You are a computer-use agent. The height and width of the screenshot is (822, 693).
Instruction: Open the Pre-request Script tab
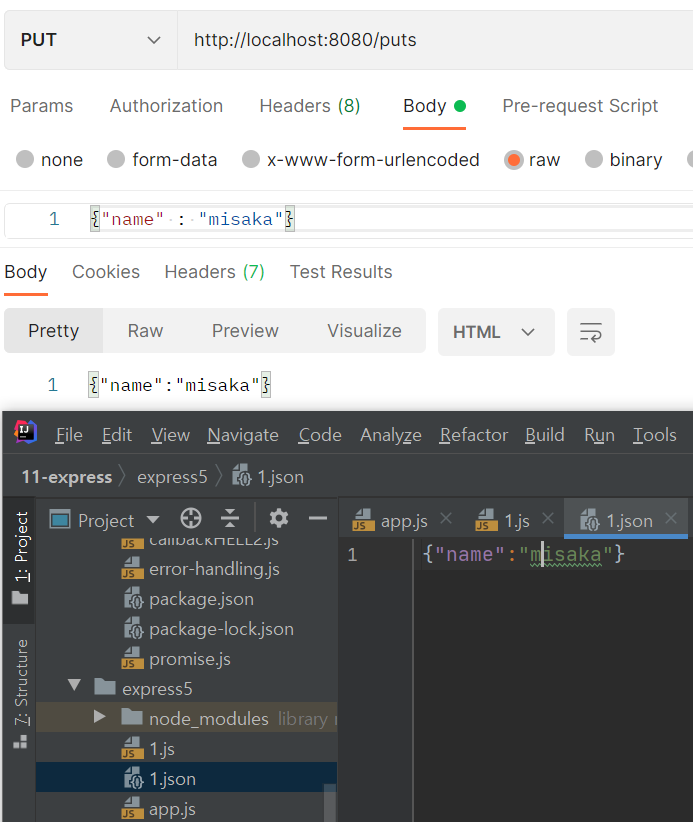(580, 106)
